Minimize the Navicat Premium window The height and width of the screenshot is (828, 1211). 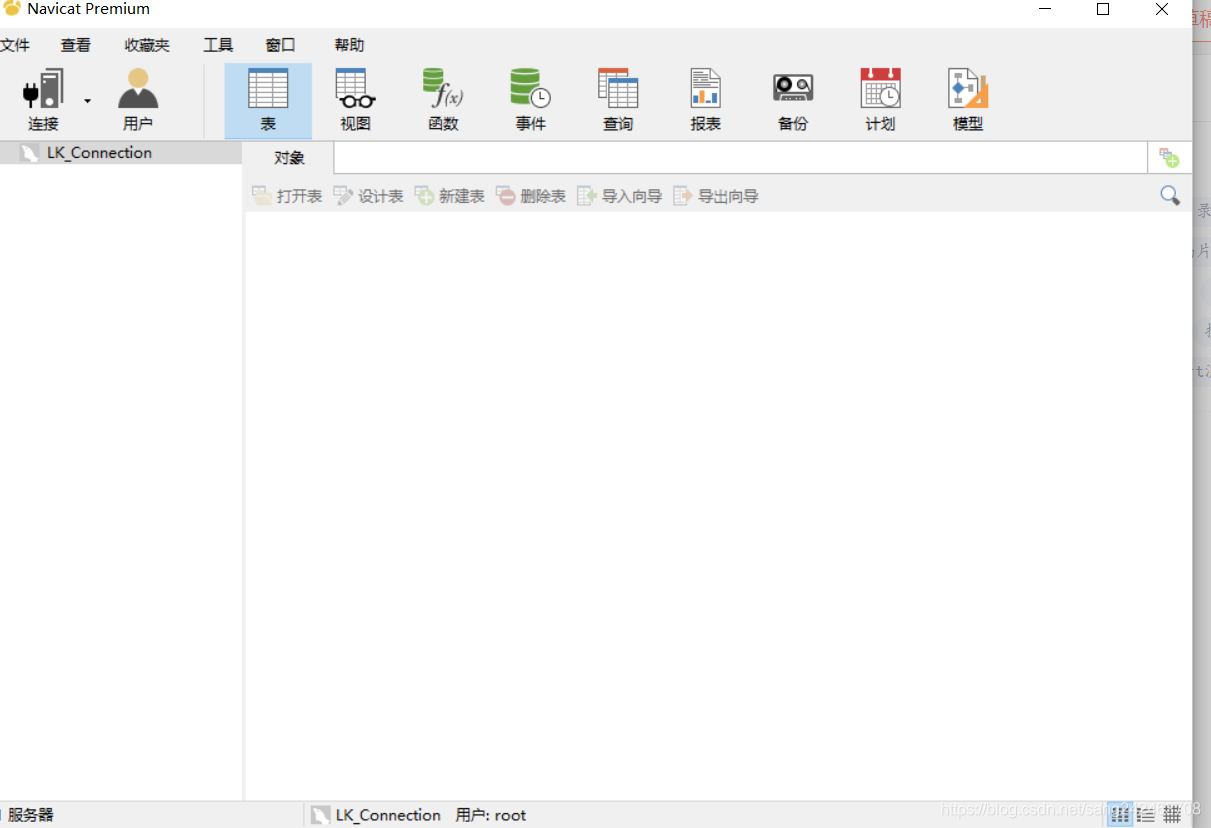[1045, 9]
